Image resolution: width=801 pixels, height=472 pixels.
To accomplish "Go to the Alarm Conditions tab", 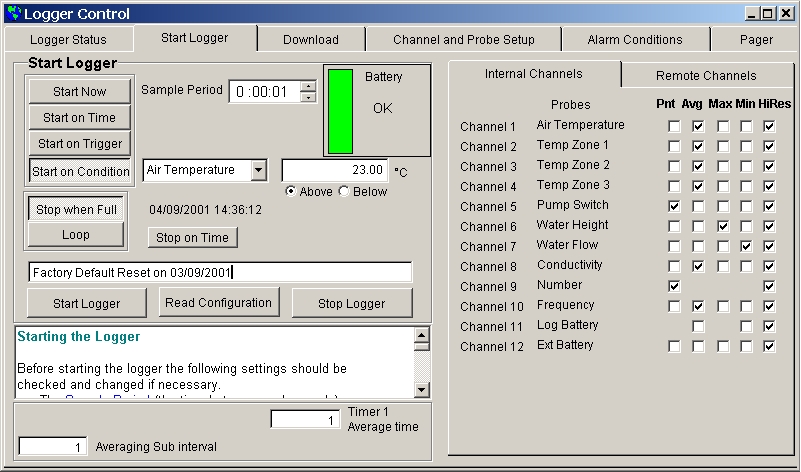I will [x=635, y=40].
